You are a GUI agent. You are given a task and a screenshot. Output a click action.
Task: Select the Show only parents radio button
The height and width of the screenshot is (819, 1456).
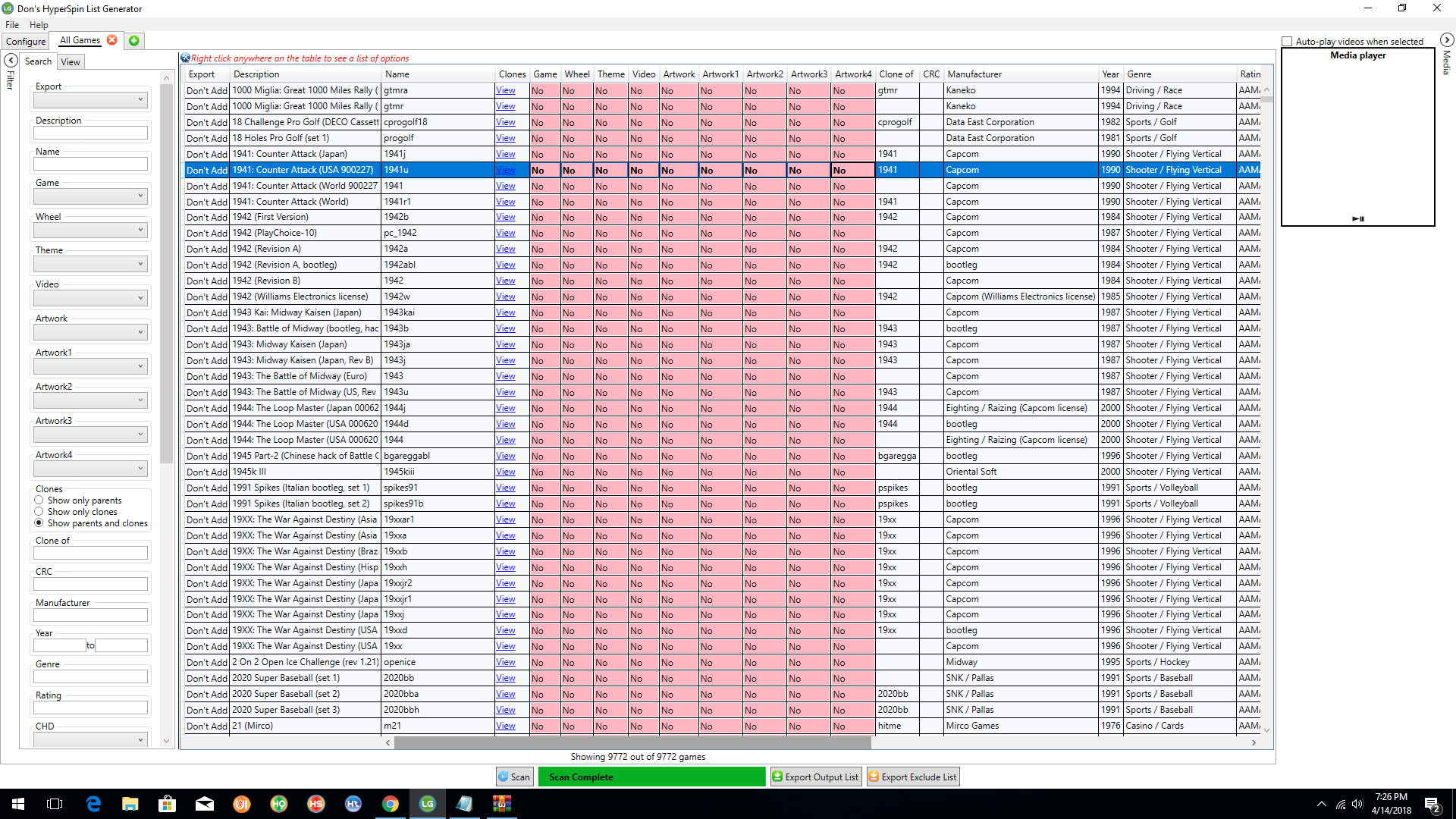(39, 500)
